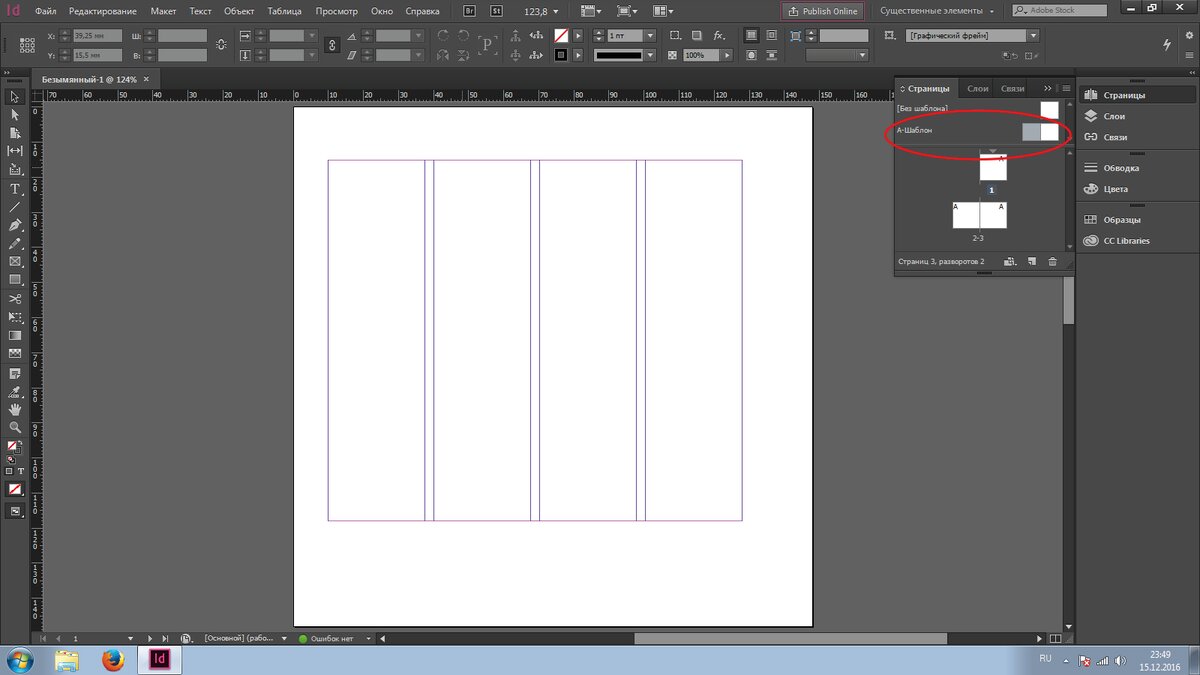Screen dimensions: 1200x675
Task: Select the Hand tool
Action: click(x=15, y=409)
